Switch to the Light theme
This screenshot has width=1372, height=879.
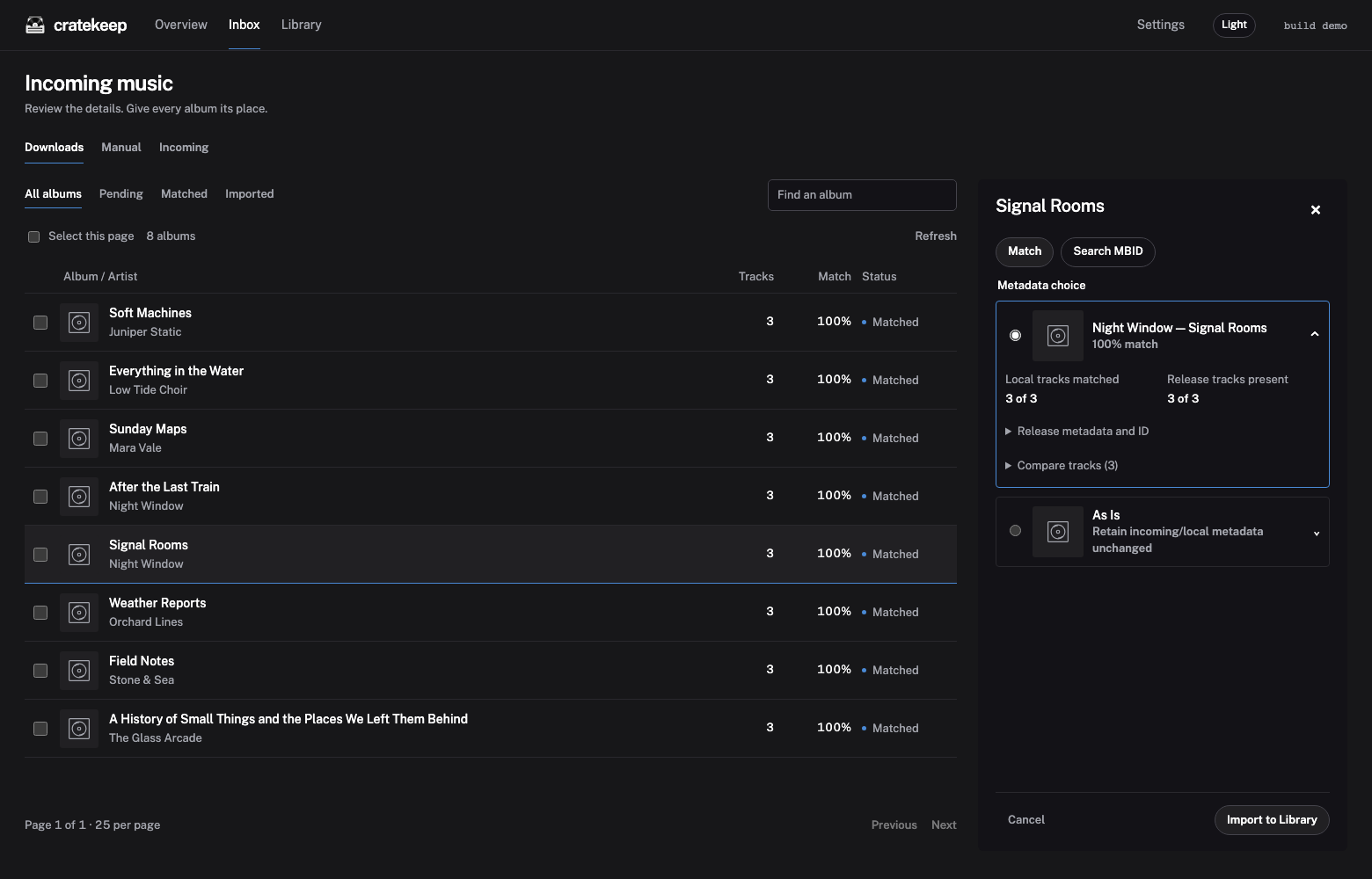point(1234,25)
